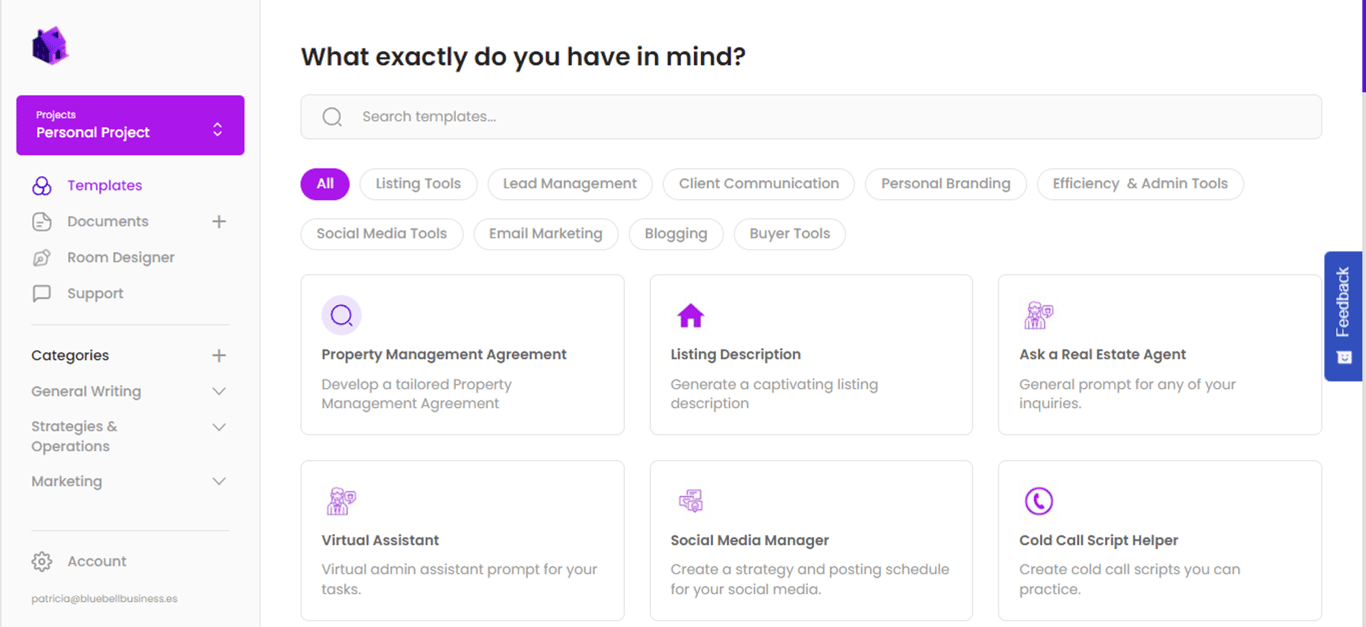Open the Documents section link
This screenshot has width=1366, height=627.
pyautogui.click(x=108, y=222)
